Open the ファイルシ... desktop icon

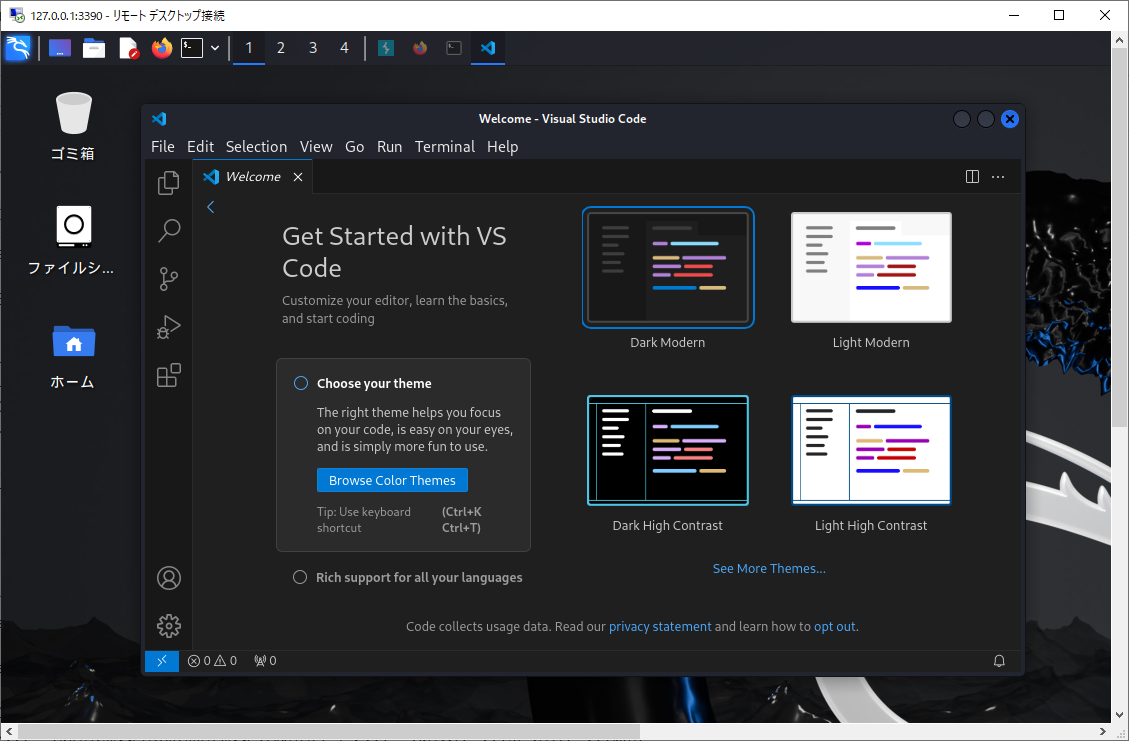click(x=71, y=241)
